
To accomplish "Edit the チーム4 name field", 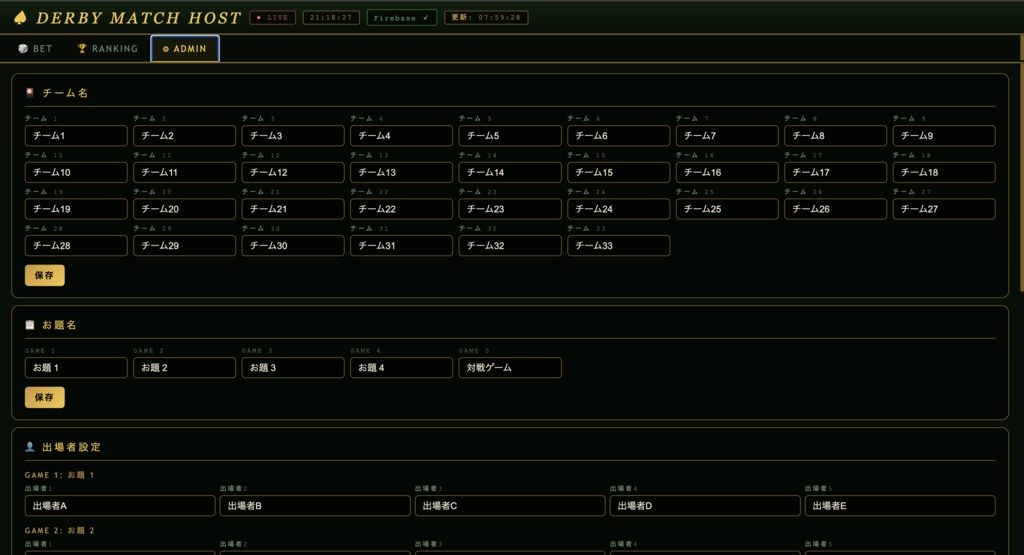I will pos(401,136).
